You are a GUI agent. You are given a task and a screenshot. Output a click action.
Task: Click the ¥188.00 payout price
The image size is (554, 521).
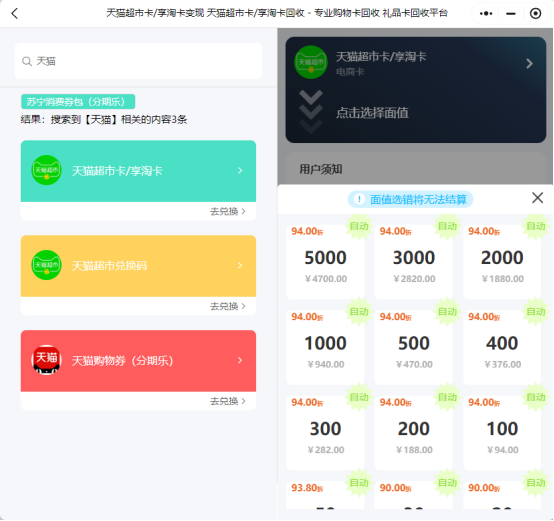414,450
